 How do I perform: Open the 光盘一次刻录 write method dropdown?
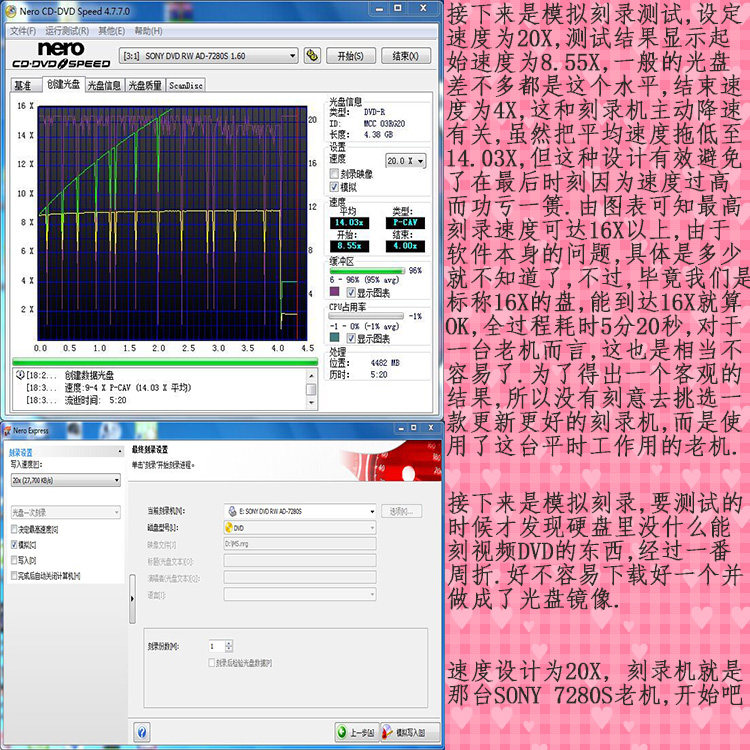(x=66, y=512)
